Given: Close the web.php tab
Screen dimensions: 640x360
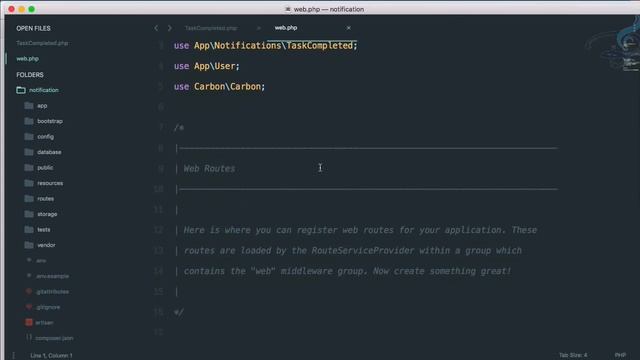Looking at the screenshot, I should 348,28.
